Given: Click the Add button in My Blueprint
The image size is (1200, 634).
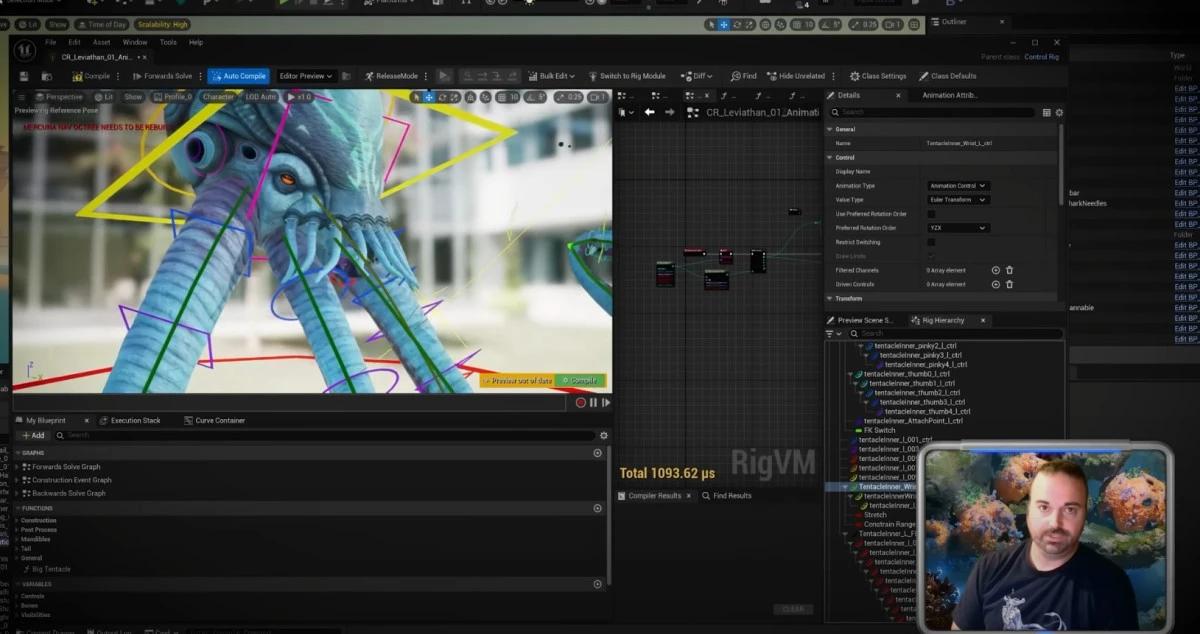Looking at the screenshot, I should pyautogui.click(x=33, y=436).
